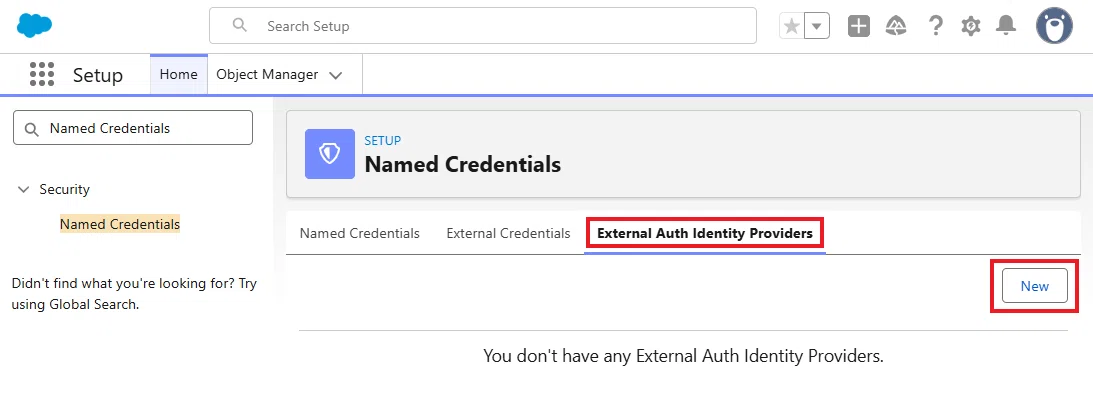Viewport: 1093px width, 411px height.
Task: Collapse the Security section chevron
Action: 24,189
